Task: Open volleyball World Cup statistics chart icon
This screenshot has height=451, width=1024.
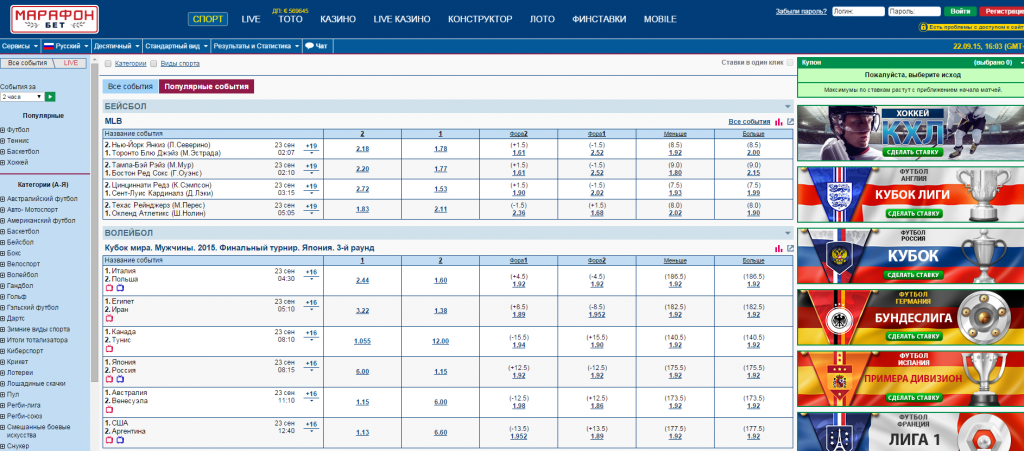Action: [x=778, y=248]
